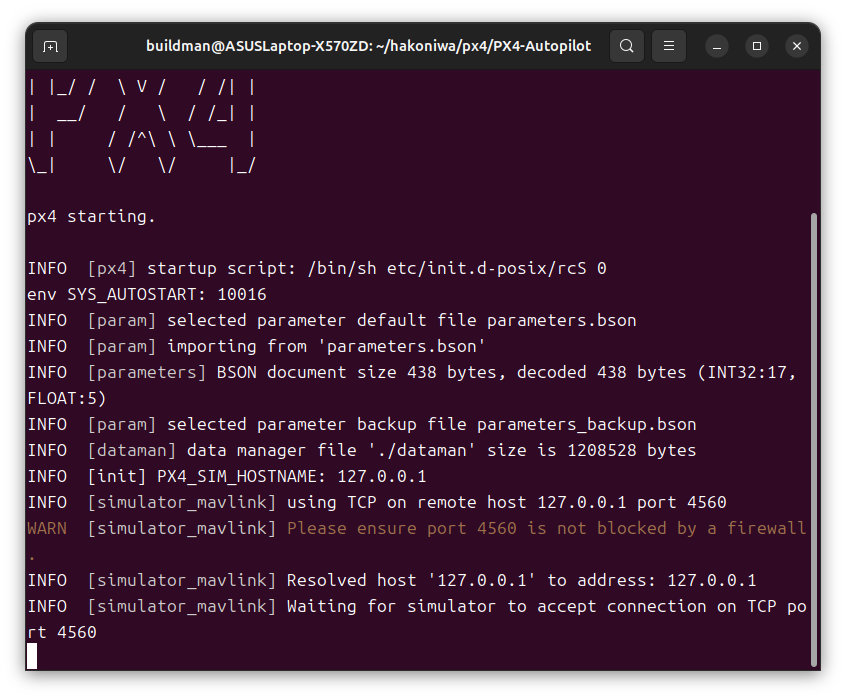Click the 'FLOAT:5)' text
This screenshot has width=846, height=699.
(x=67, y=398)
